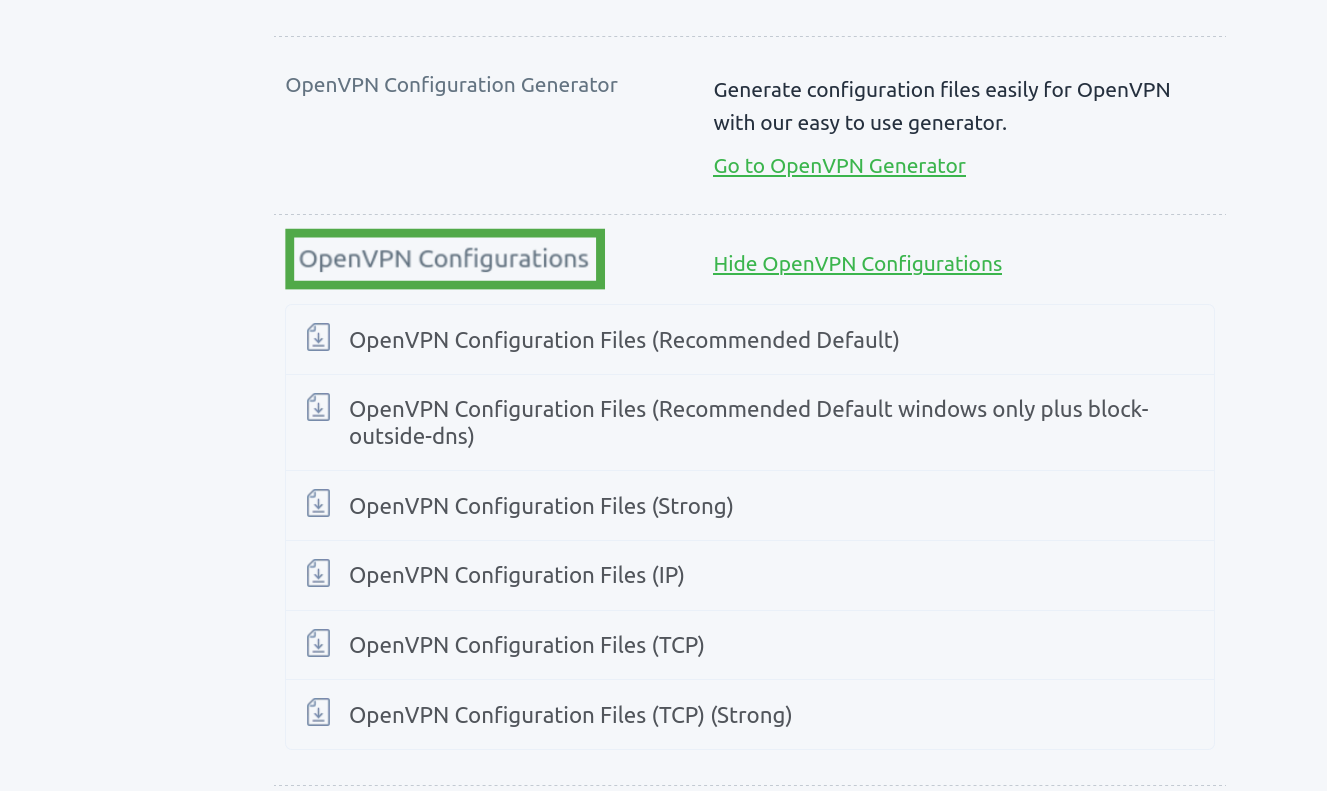Click download icon beside Configuration Files (IP)
This screenshot has width=1327, height=791.
[x=318, y=573]
